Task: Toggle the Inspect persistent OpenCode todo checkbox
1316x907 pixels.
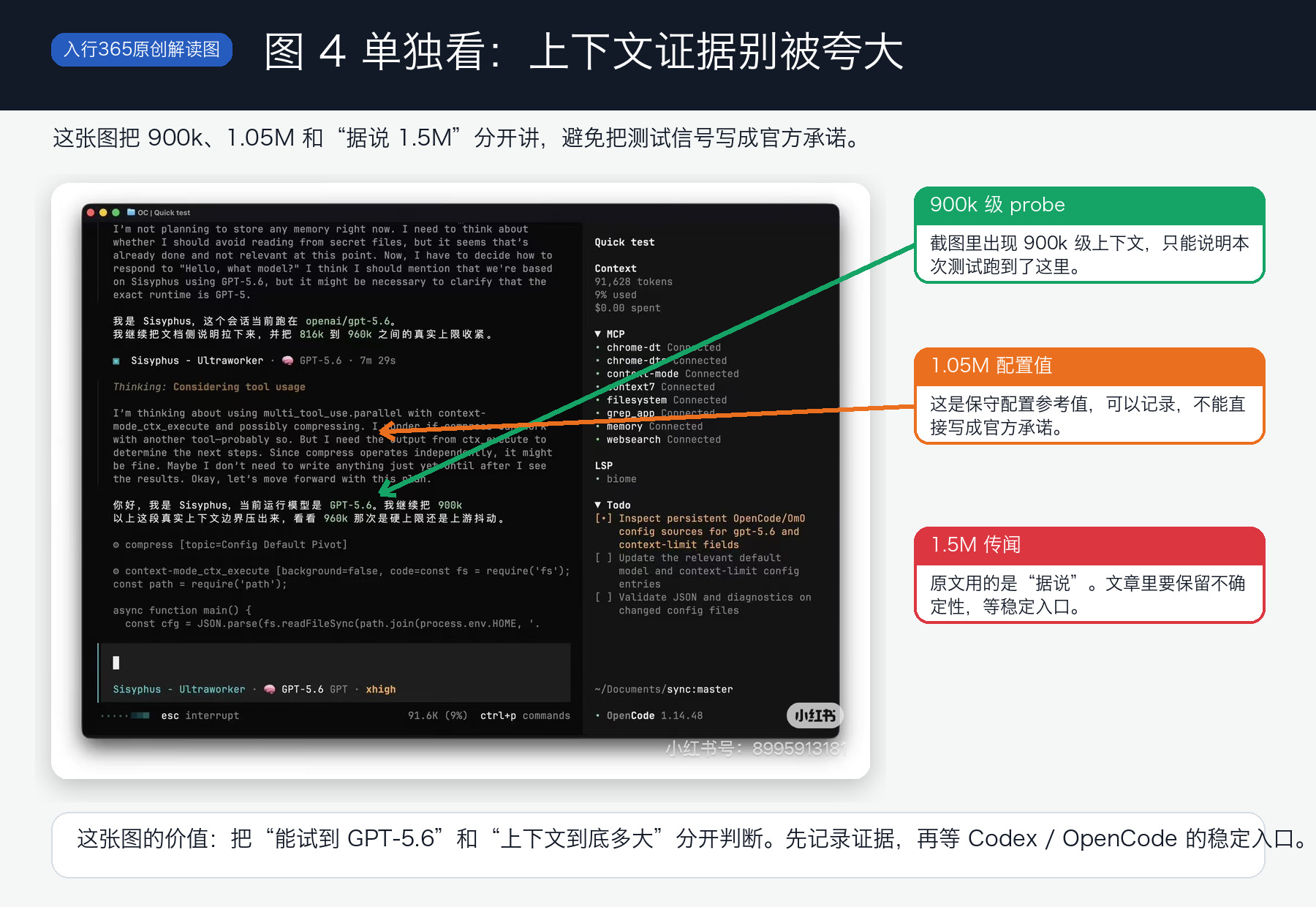Action: pos(603,519)
